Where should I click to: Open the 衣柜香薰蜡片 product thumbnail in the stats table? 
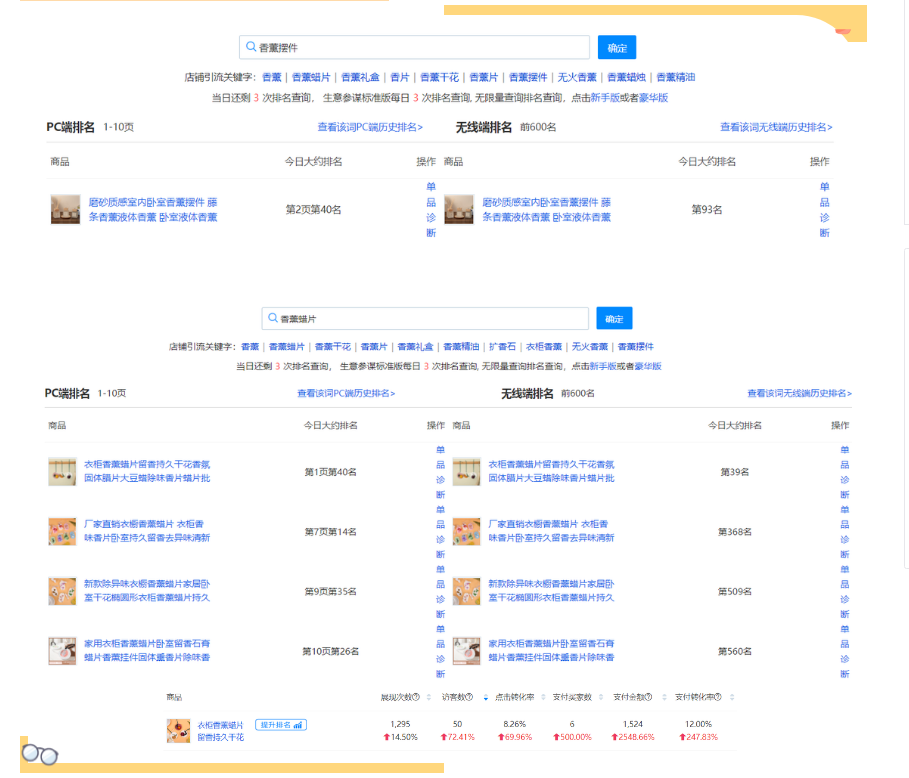(x=178, y=731)
